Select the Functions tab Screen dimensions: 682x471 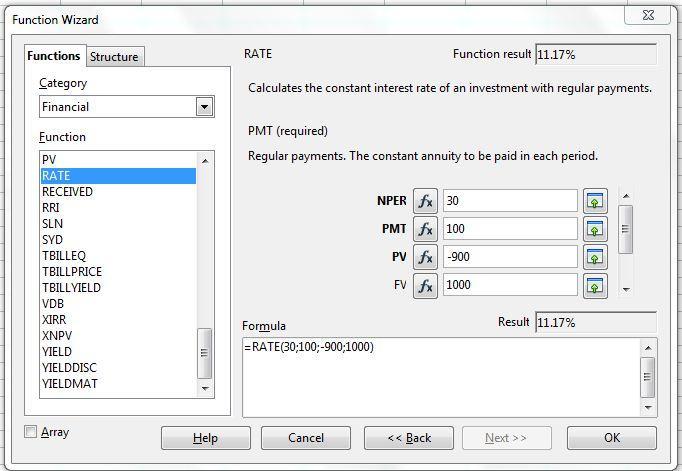[54, 56]
